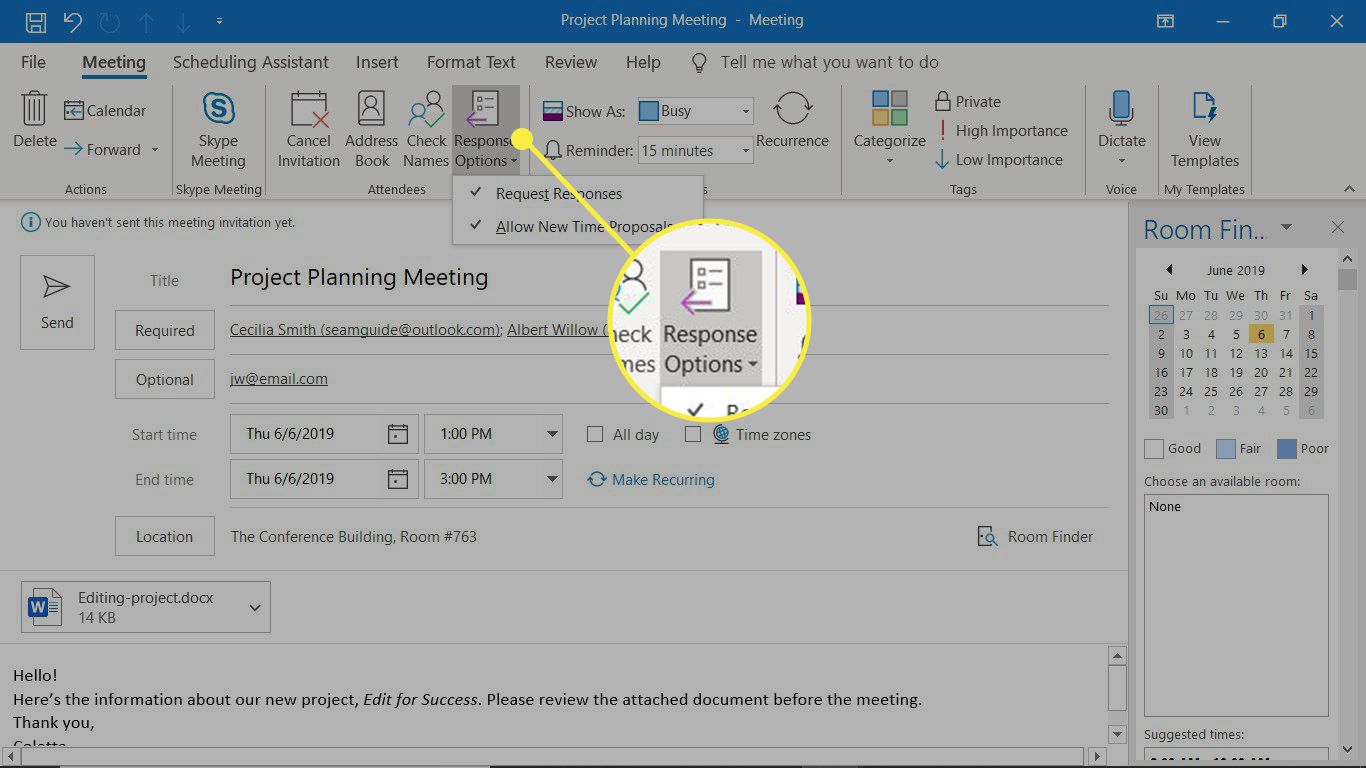The height and width of the screenshot is (768, 1366).
Task: Switch to the Review tab
Action: coord(571,62)
